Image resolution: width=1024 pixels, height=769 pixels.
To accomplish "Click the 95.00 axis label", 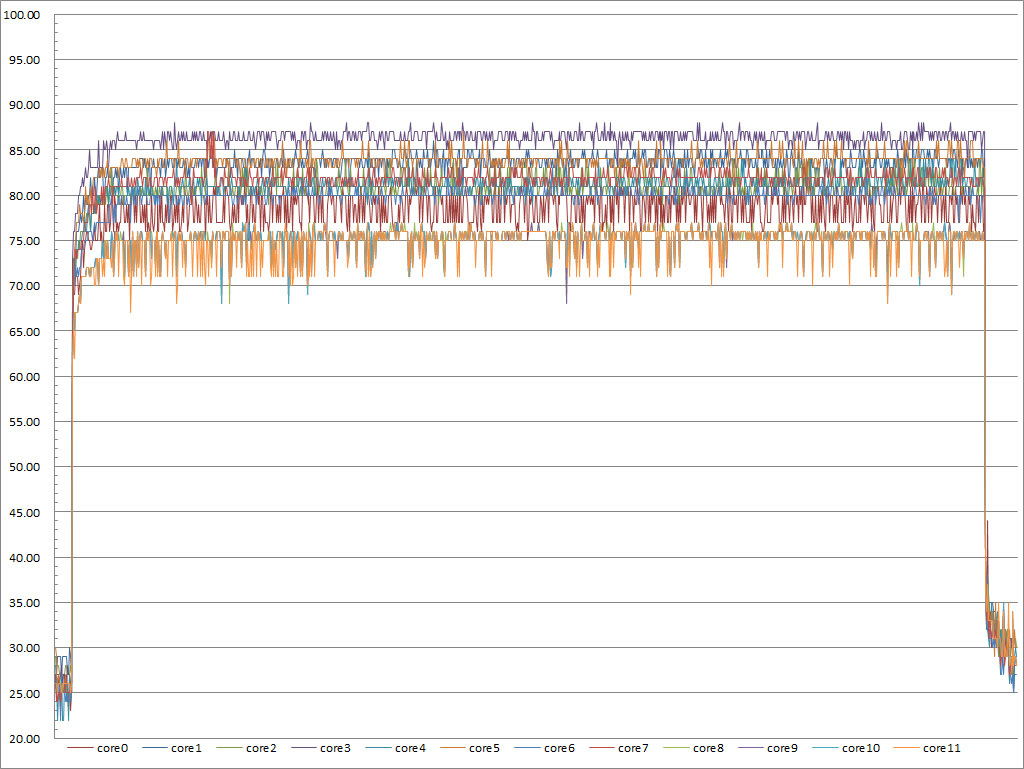I will (x=24, y=60).
